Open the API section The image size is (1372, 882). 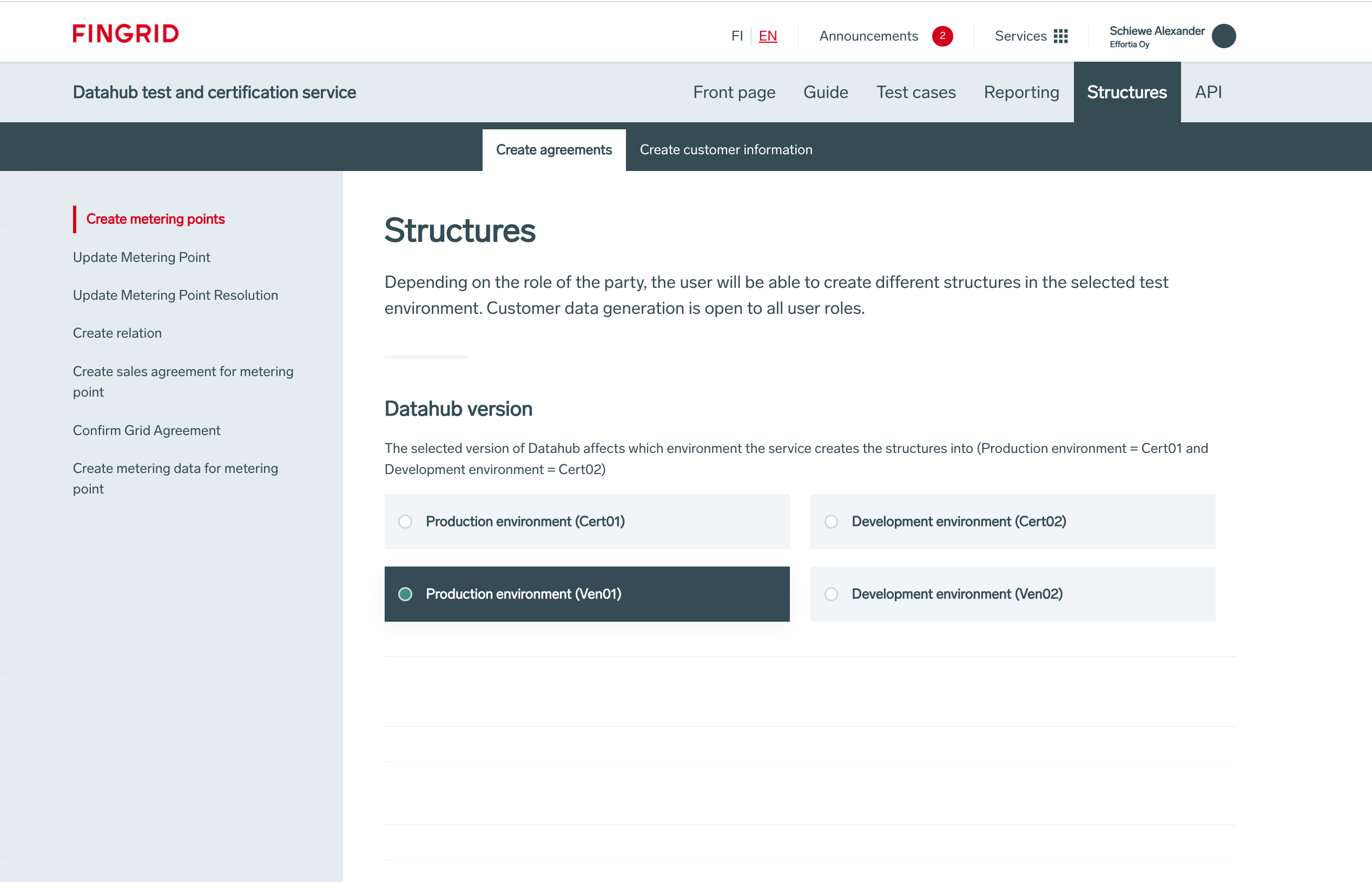(1208, 92)
